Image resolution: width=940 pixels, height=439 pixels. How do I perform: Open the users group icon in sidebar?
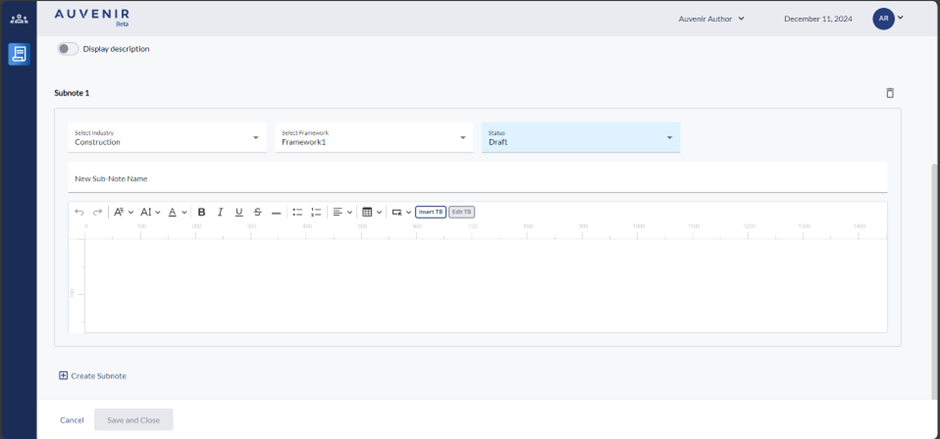point(19,19)
